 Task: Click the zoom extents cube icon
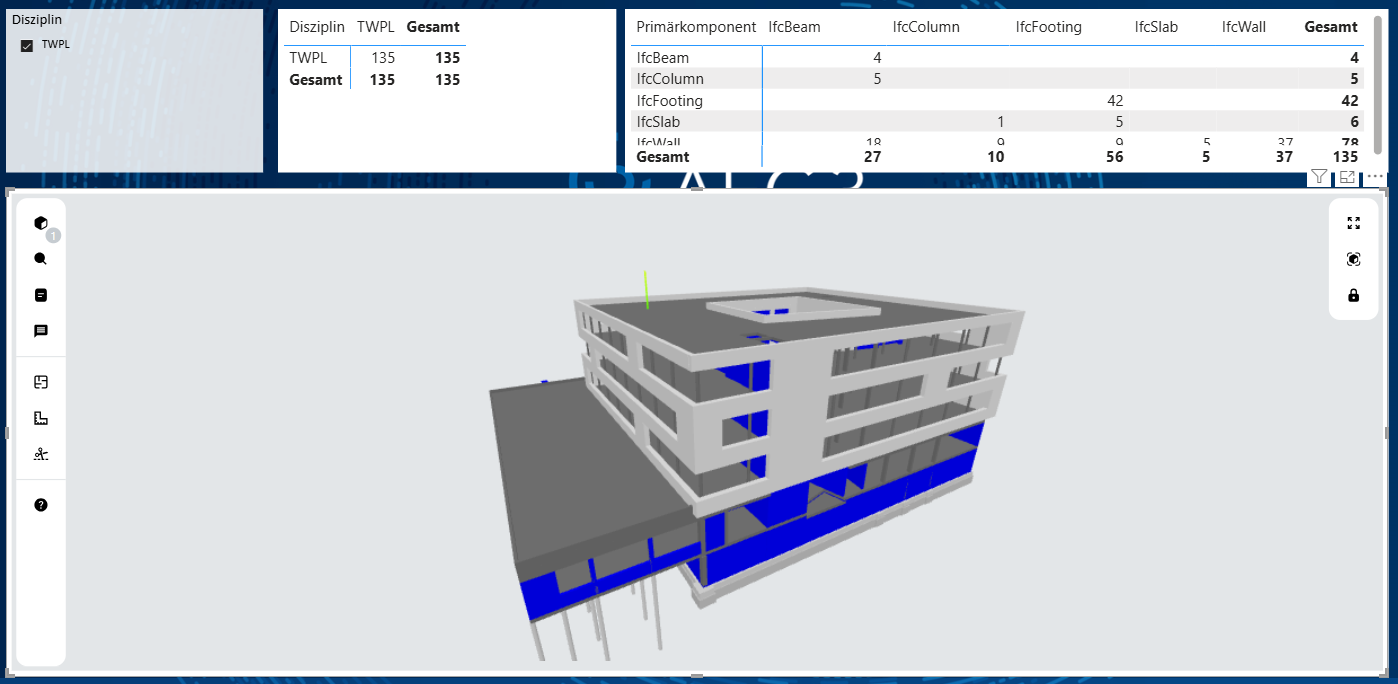pyautogui.click(x=1354, y=259)
